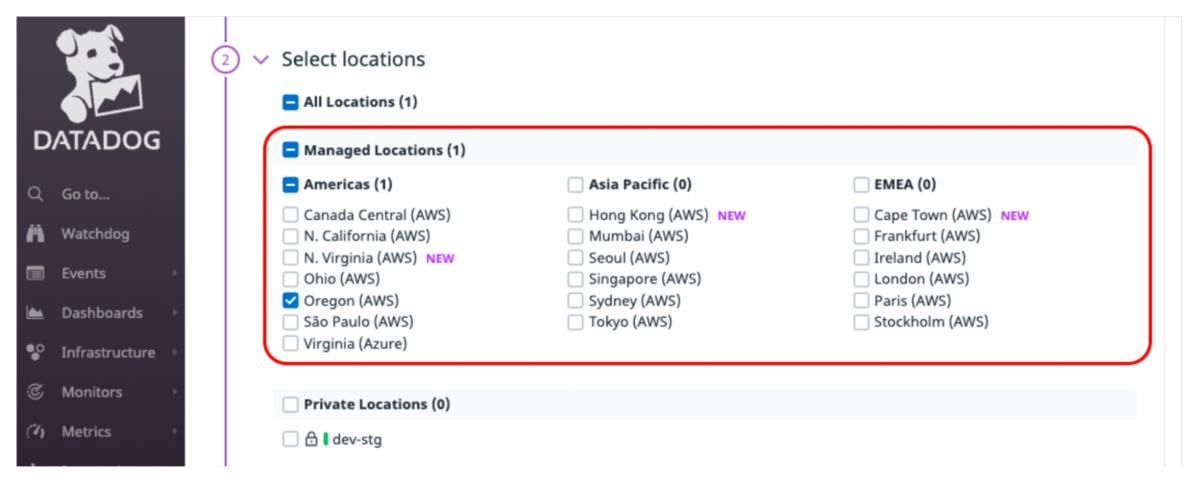Check Hong Kong (AWS) location
The height and width of the screenshot is (486, 1200).
[x=575, y=215]
